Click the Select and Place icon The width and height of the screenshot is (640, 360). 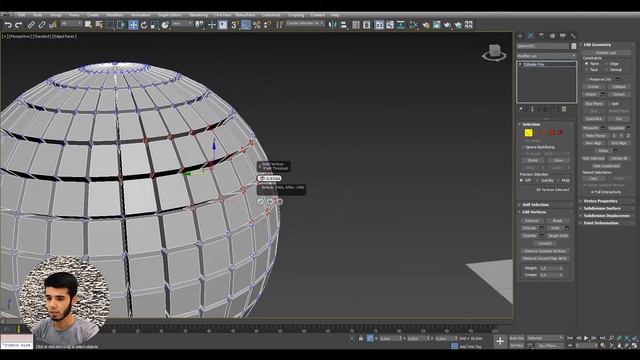coord(165,25)
